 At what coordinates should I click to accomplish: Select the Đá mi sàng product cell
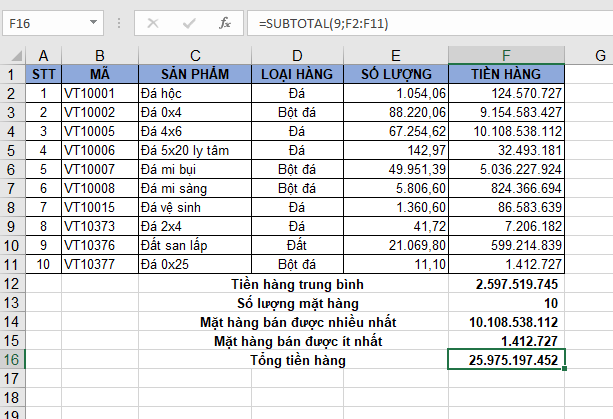pos(194,188)
